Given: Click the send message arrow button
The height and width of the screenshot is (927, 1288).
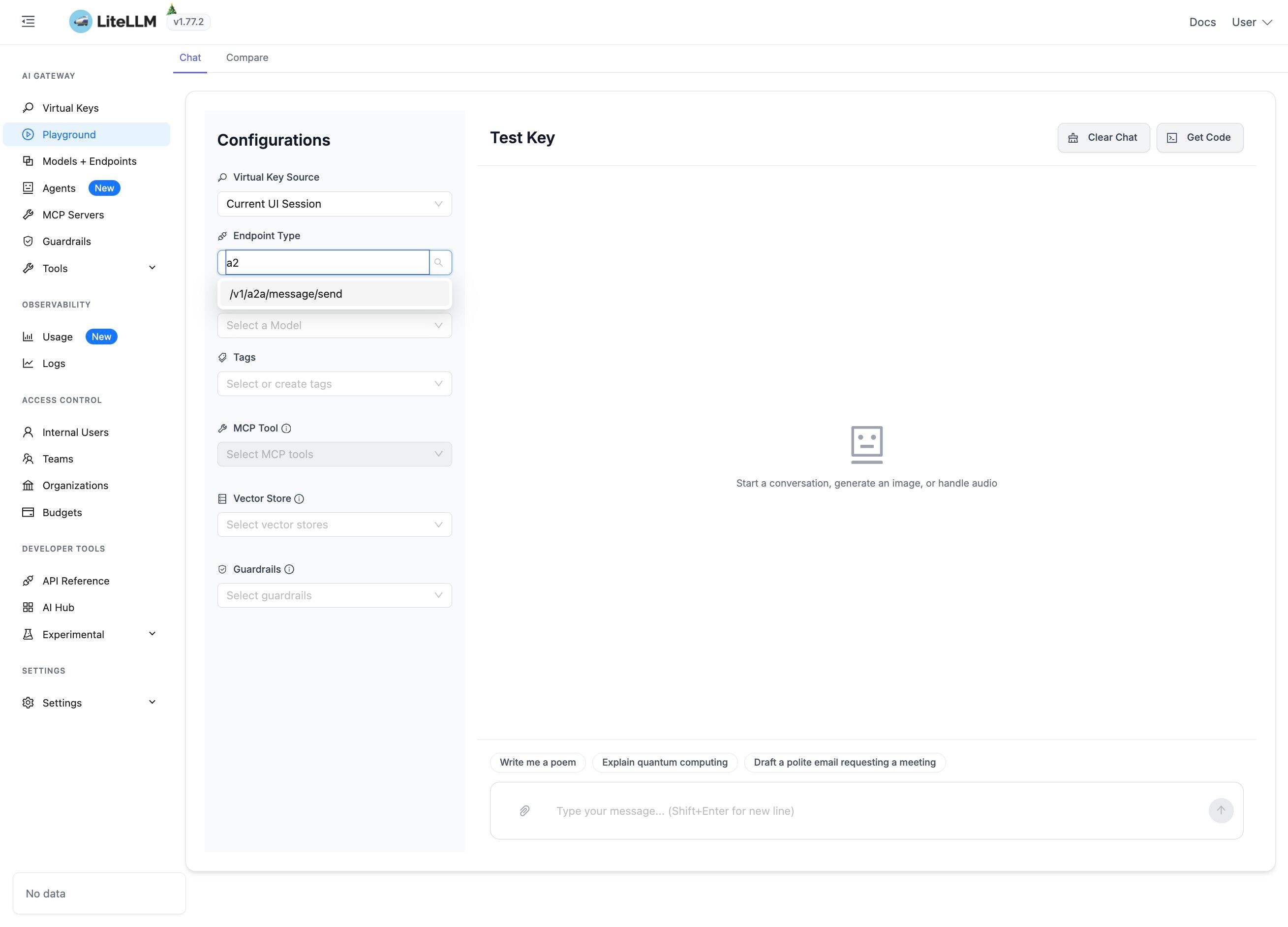Looking at the screenshot, I should point(1221,810).
